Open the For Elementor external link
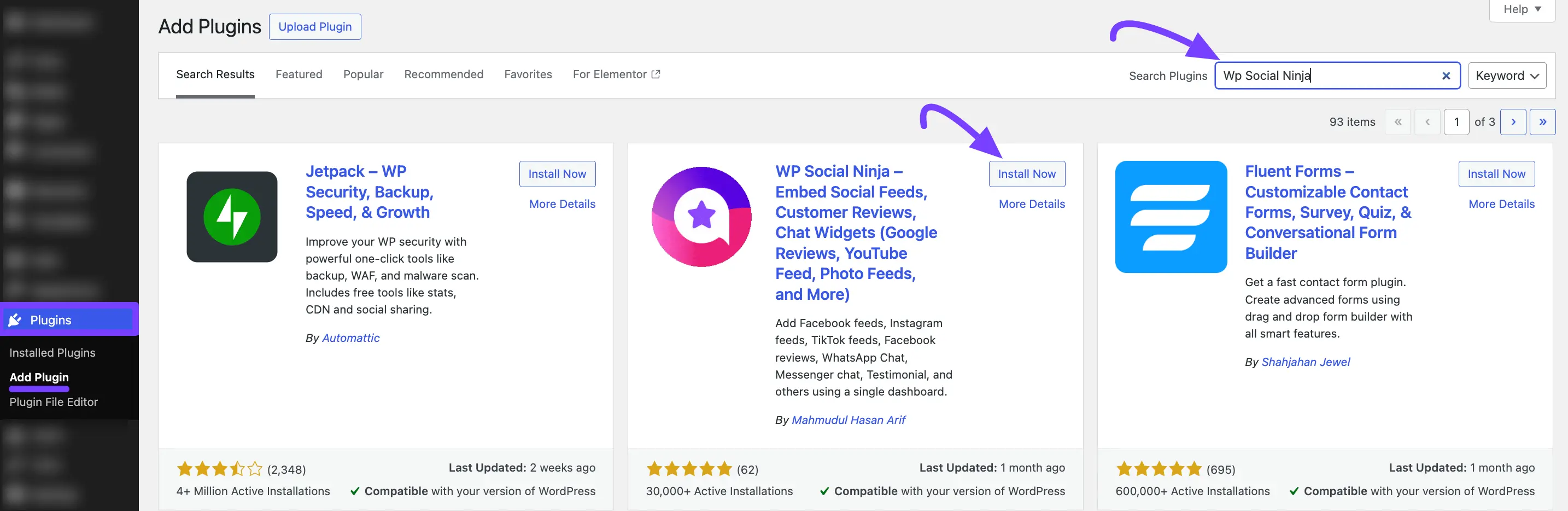Screen dimensions: 1568x511 (616, 74)
